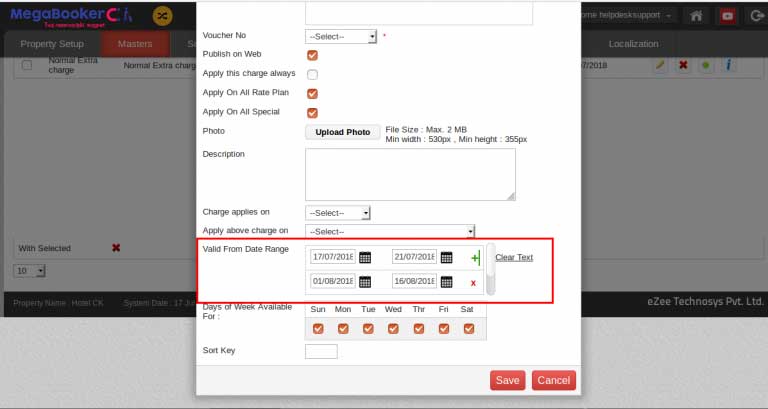
Task: Click the 01/08/2018 from date field
Action: pyautogui.click(x=333, y=281)
